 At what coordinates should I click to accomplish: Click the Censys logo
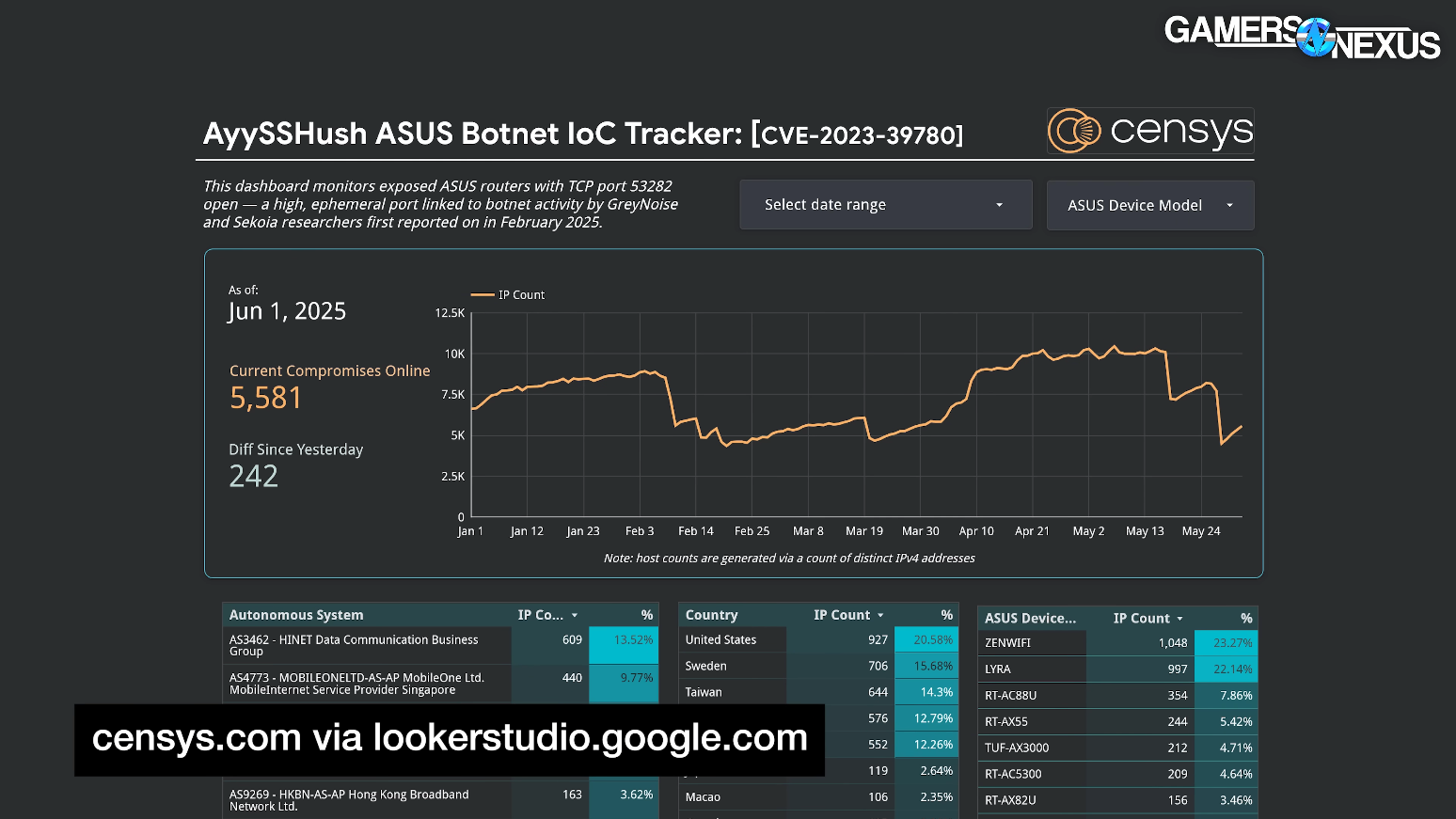pyautogui.click(x=1150, y=131)
